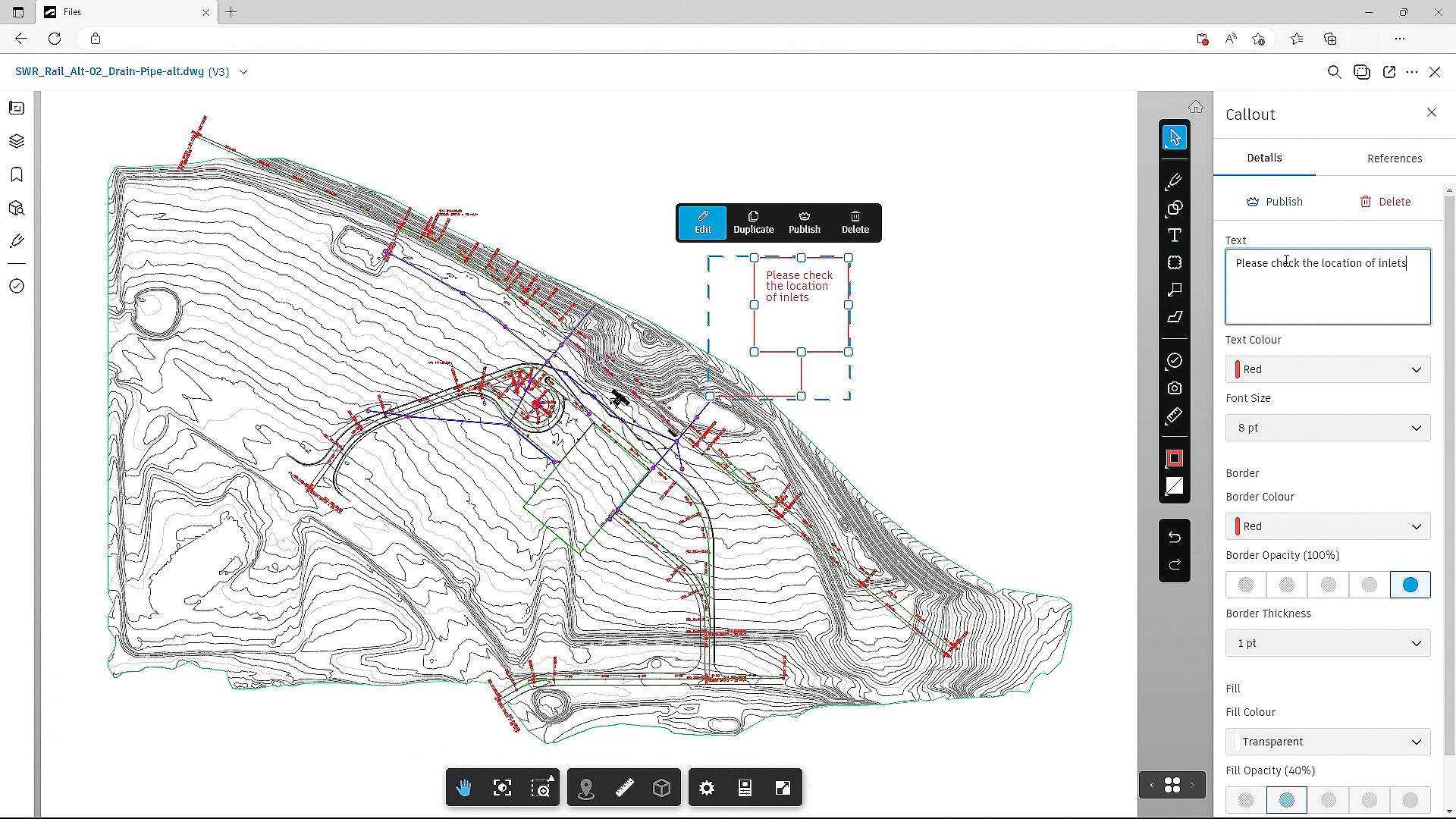This screenshot has height=819, width=1456.
Task: Open the issues checkmark icon in left sidebar
Action: point(17,286)
